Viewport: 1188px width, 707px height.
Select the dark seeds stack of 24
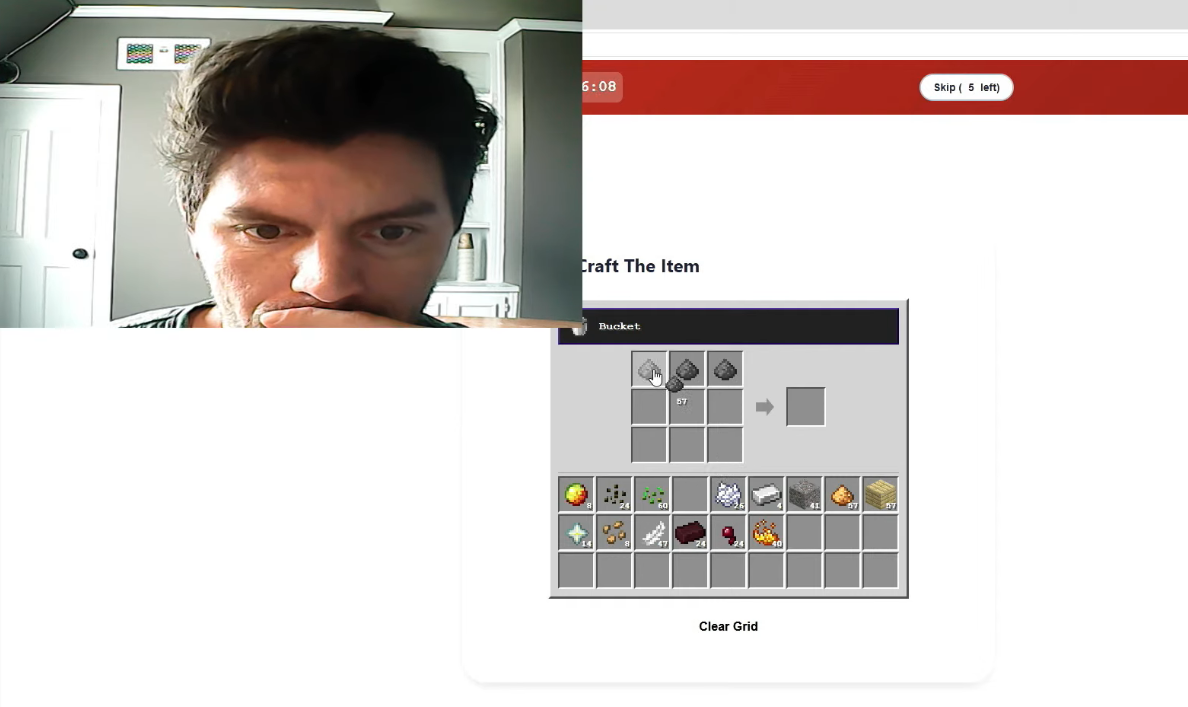click(614, 495)
